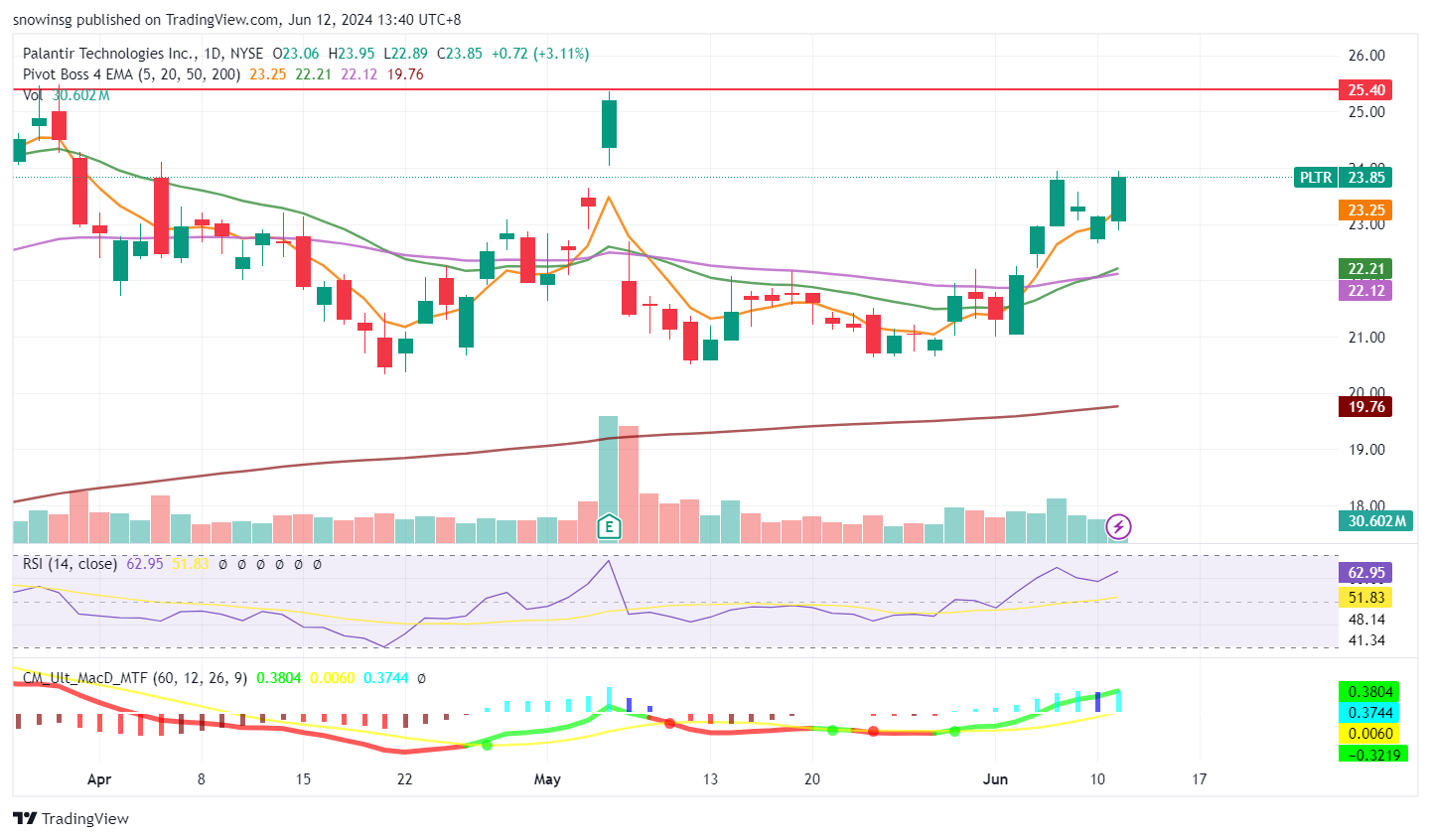Click the 17 label on date axis
This screenshot has width=1431, height=840.
point(1200,779)
